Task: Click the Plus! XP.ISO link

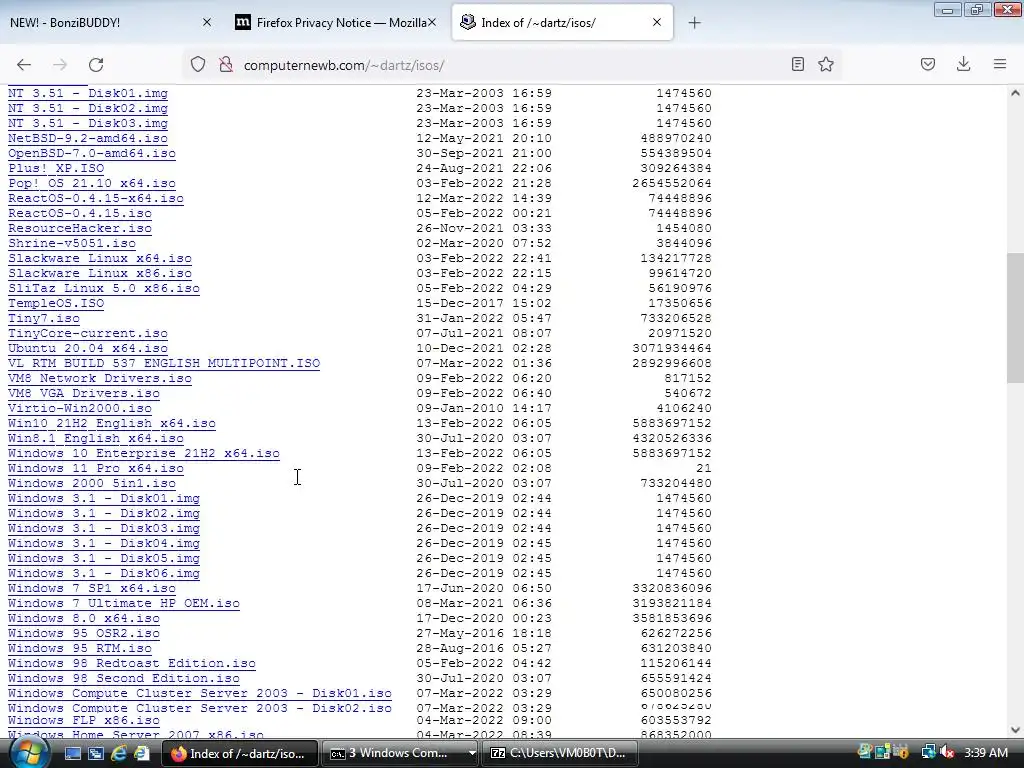Action: click(56, 168)
